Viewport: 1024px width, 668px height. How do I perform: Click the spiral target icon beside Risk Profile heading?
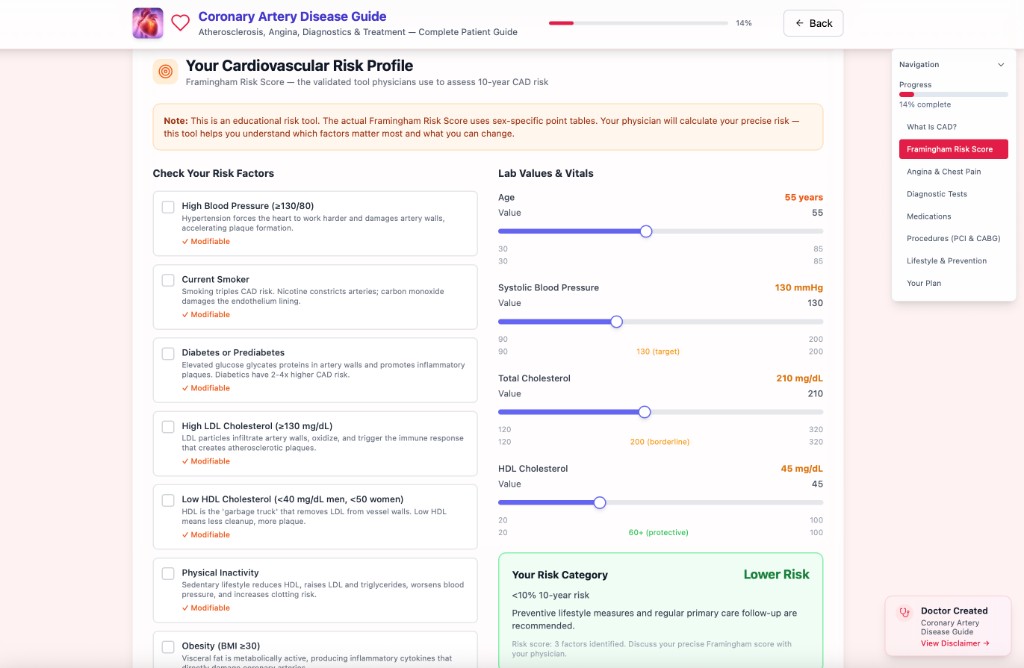[163, 71]
